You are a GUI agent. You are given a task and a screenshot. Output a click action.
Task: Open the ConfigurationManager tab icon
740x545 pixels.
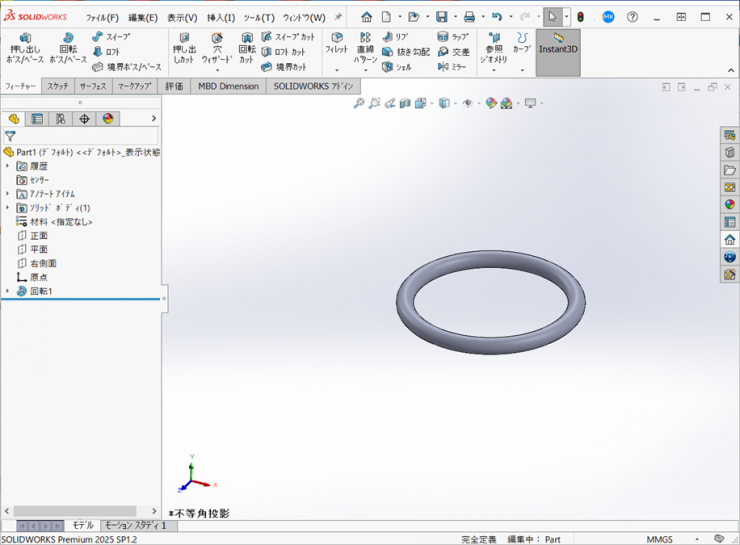(x=61, y=119)
